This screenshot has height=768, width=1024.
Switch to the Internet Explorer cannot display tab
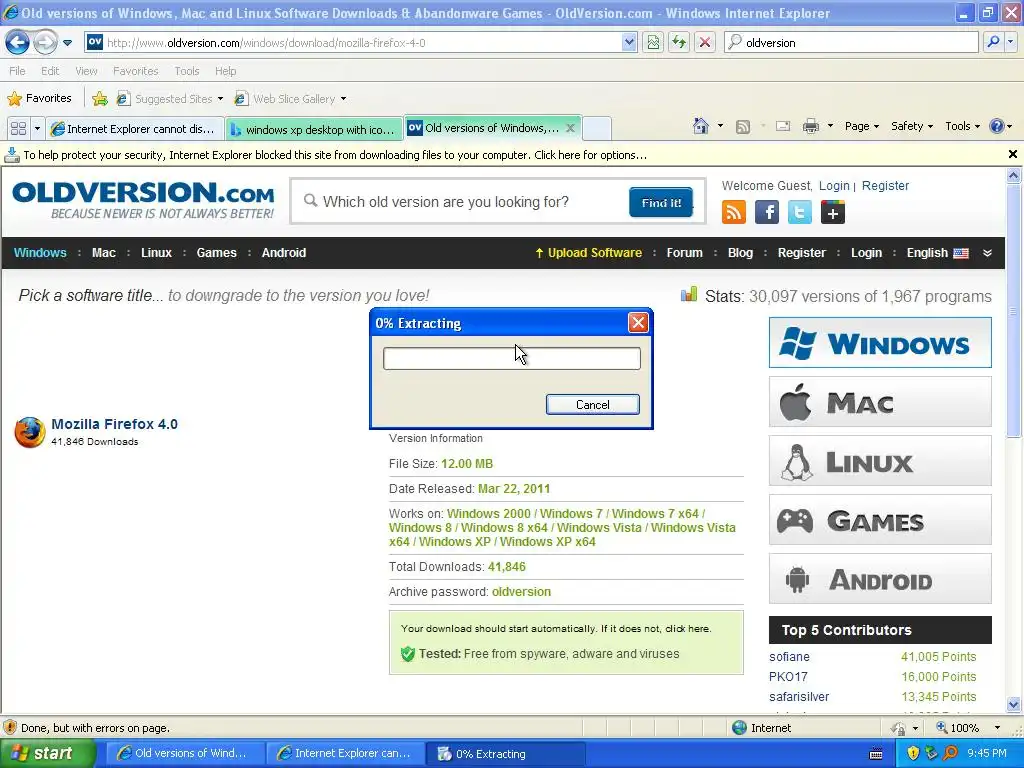135,129
